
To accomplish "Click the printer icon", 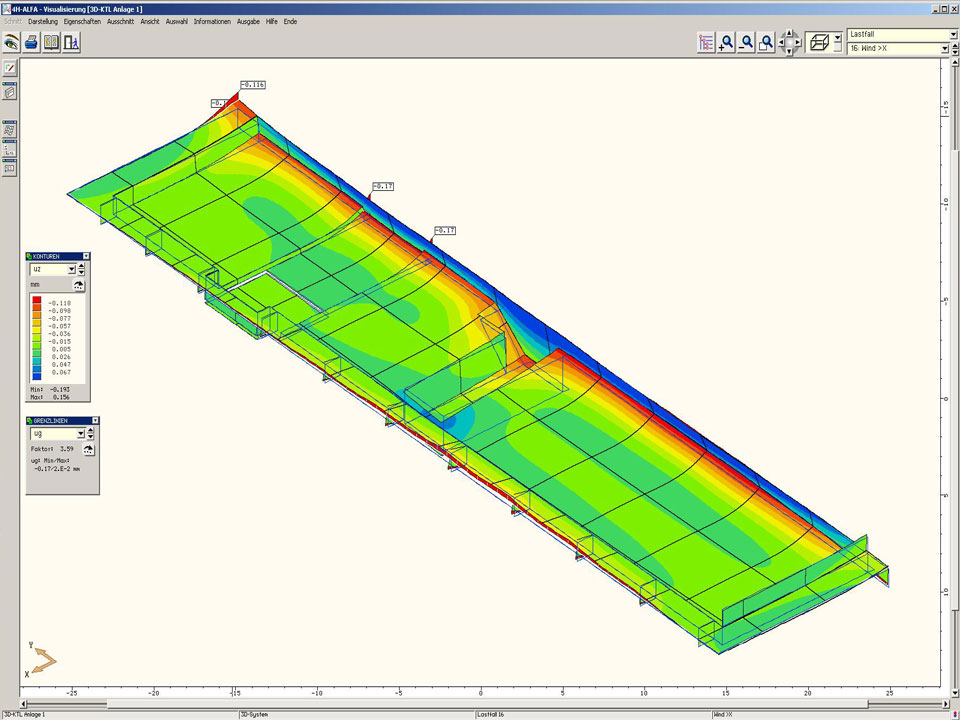I will [32, 42].
